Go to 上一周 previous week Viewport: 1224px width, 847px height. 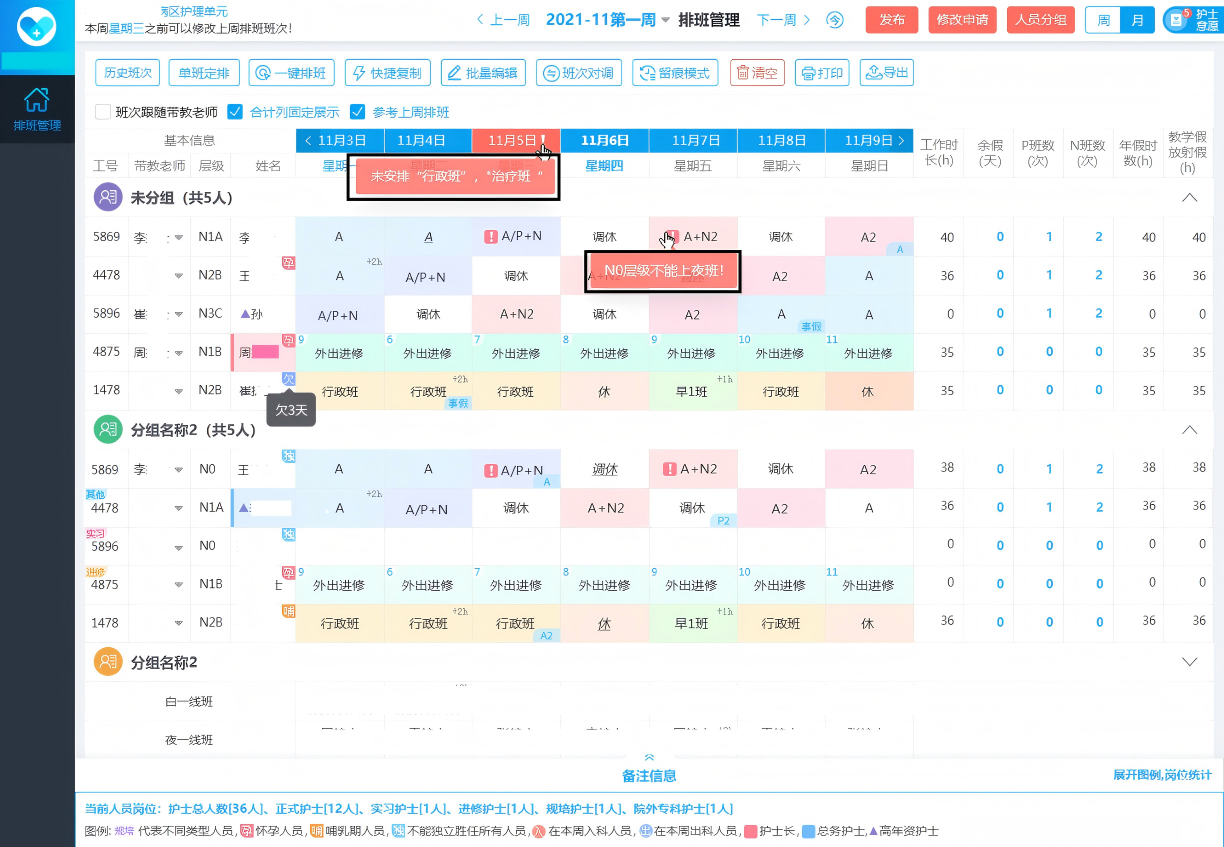pyautogui.click(x=503, y=20)
